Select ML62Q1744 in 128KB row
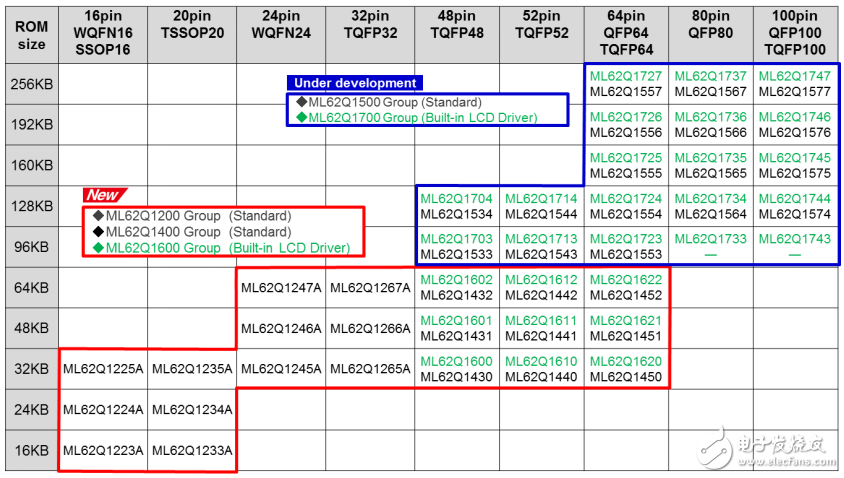Image resolution: width=844 pixels, height=478 pixels. tap(794, 199)
